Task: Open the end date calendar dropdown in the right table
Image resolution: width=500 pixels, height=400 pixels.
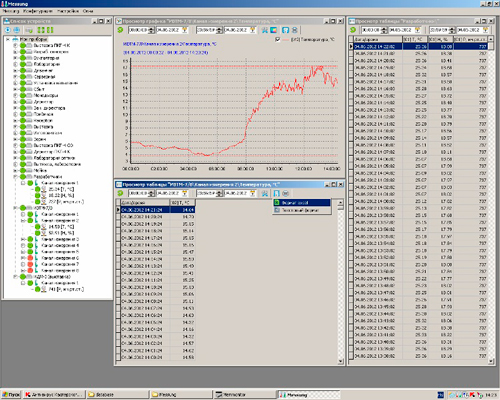Action: point(485,30)
